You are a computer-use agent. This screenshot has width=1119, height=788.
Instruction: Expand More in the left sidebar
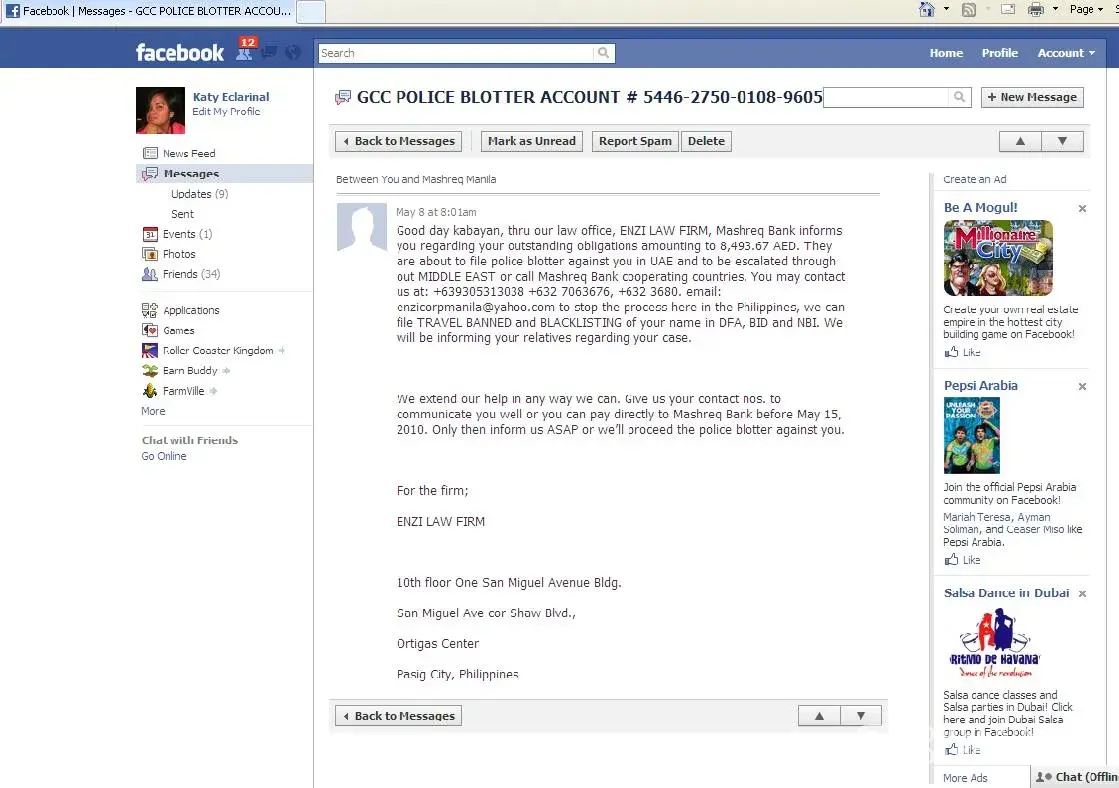[x=153, y=411]
